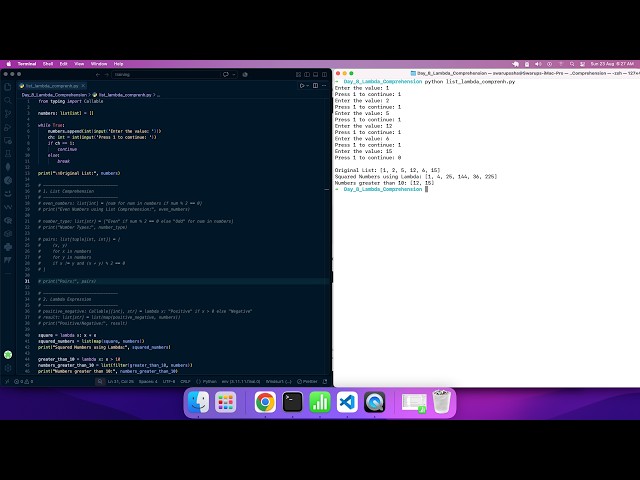Image resolution: width=640 pixels, height=480 pixels.
Task: Open the notifications bell in the status bar
Action: pos(325,382)
